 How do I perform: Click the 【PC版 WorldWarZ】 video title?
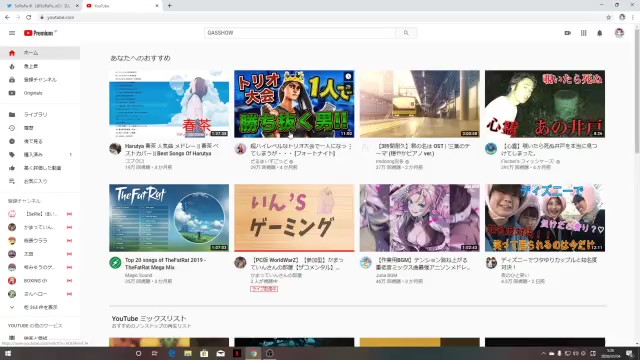point(297,264)
